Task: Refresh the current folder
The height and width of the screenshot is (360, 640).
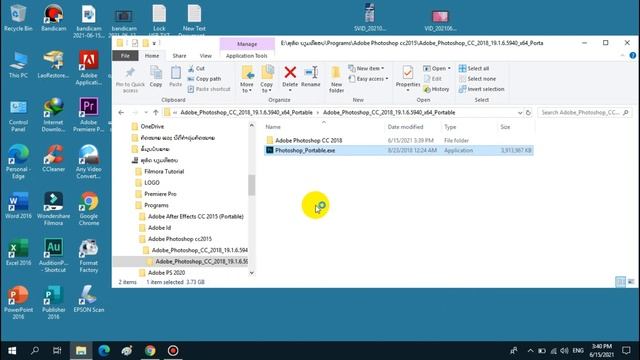Action: point(528,113)
